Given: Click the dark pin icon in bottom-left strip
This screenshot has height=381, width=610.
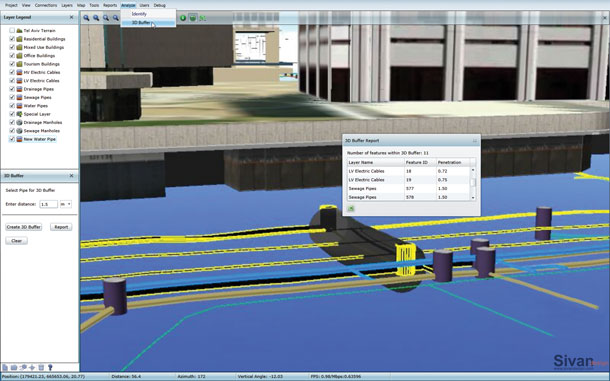Looking at the screenshot, I should [50, 367].
